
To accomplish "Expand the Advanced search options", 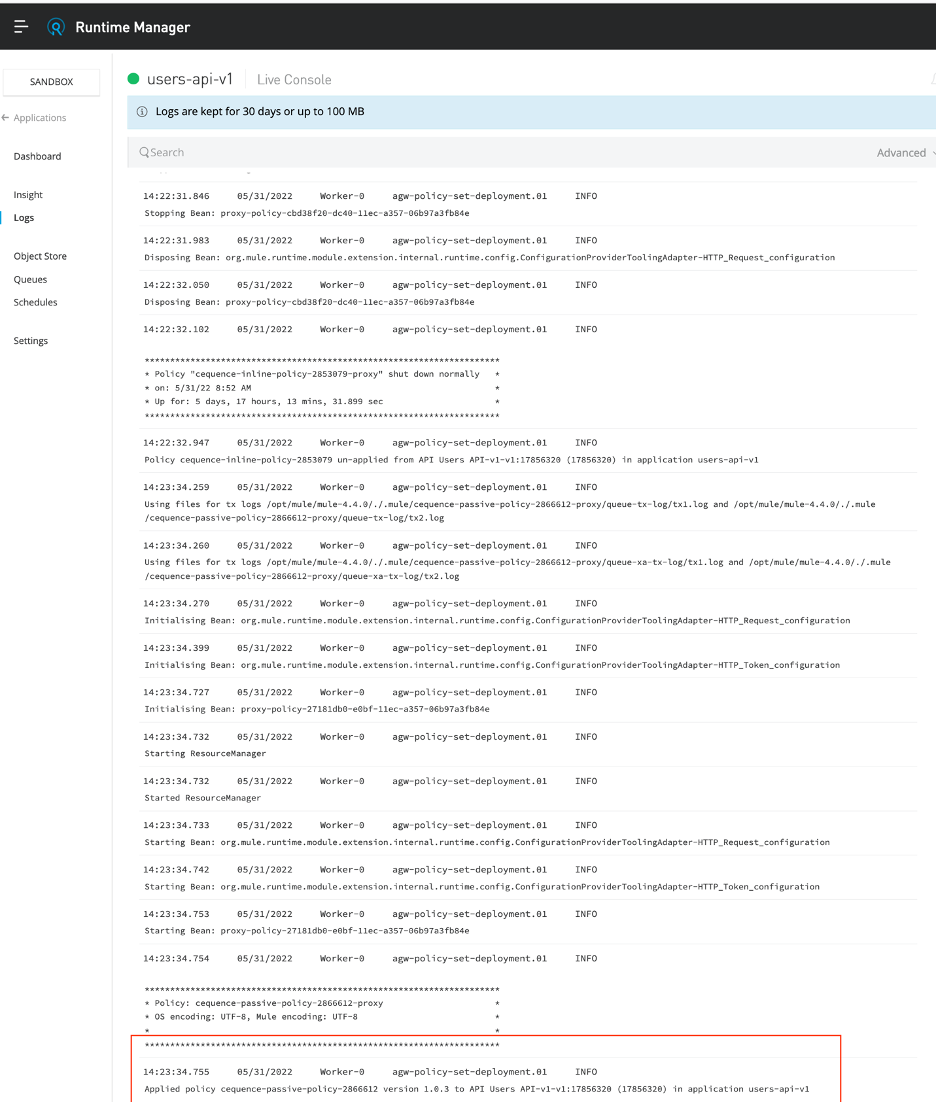I will pyautogui.click(x=905, y=153).
